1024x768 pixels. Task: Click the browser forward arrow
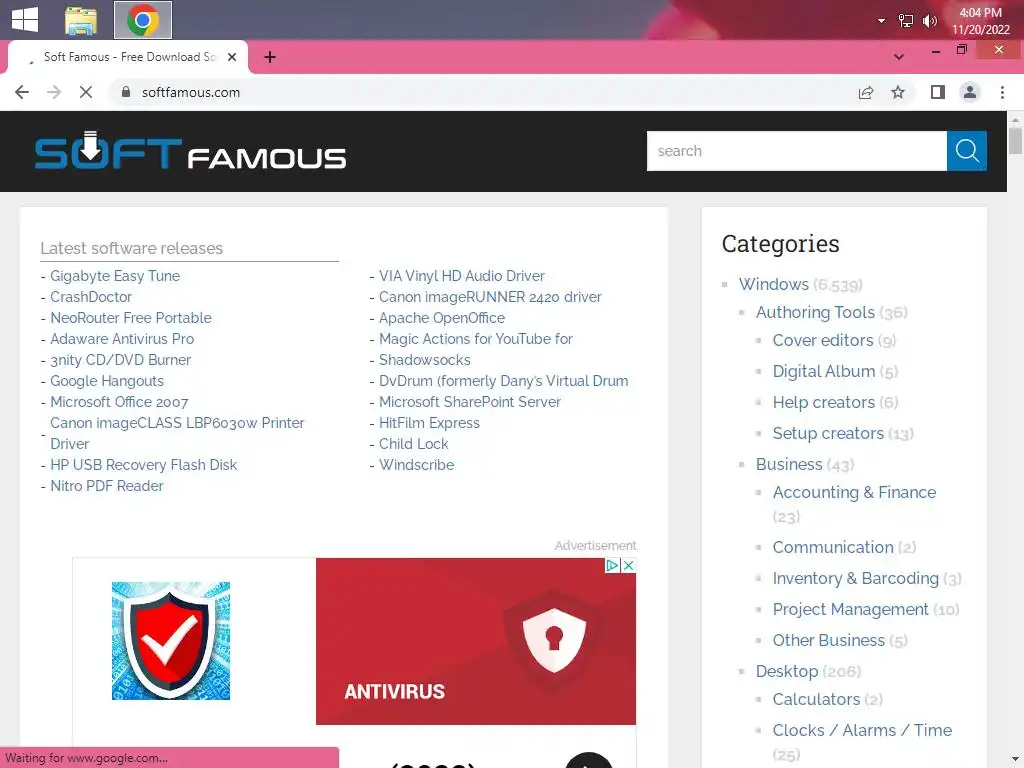coord(54,92)
